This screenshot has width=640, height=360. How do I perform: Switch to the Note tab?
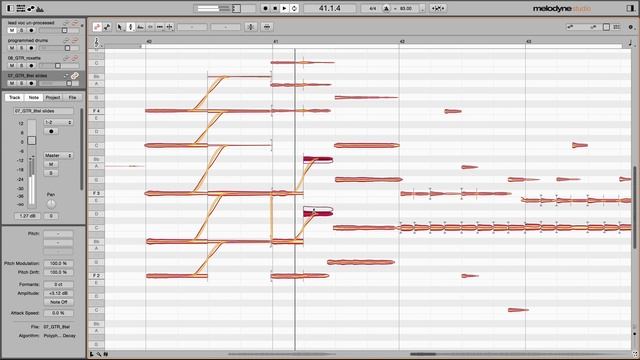[34, 97]
